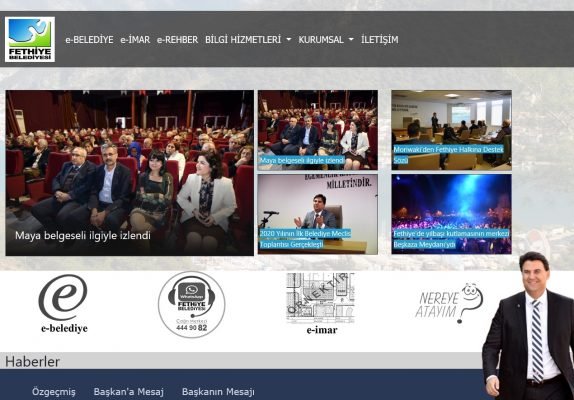574x400 pixels.
Task: Click the Haberler section heading
Action: click(x=32, y=362)
